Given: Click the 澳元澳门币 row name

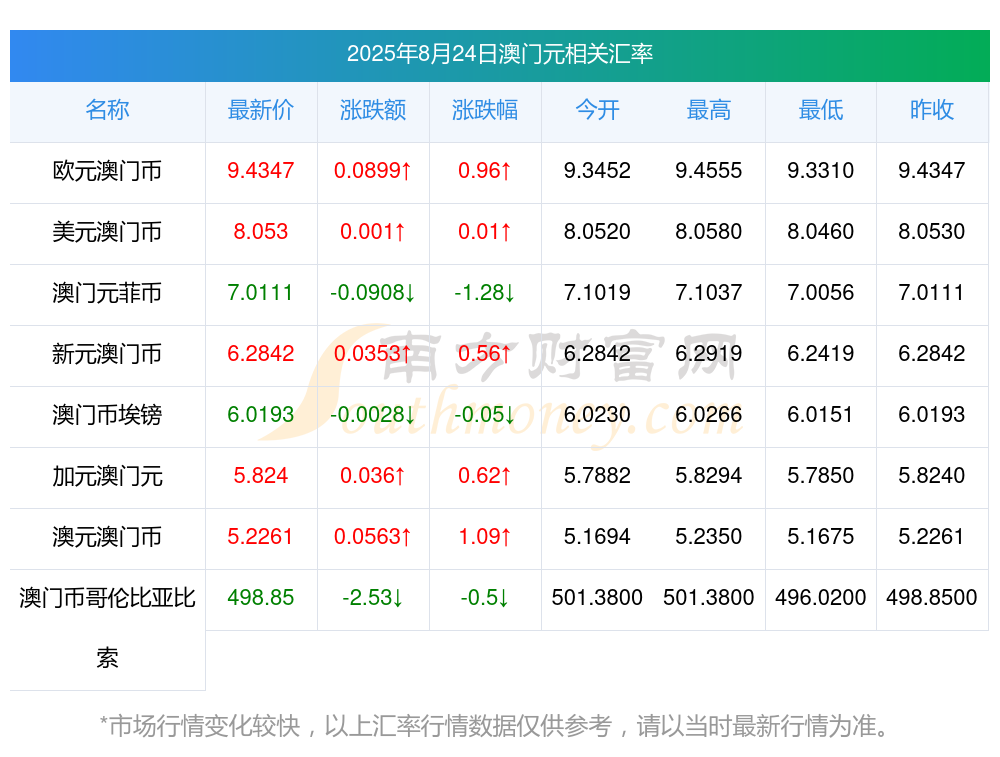Looking at the screenshot, I should 107,536.
